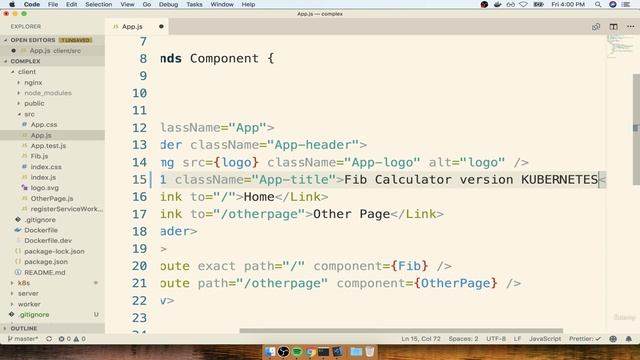
Task: Open the Selection menu
Action: pyautogui.click(x=98, y=4)
